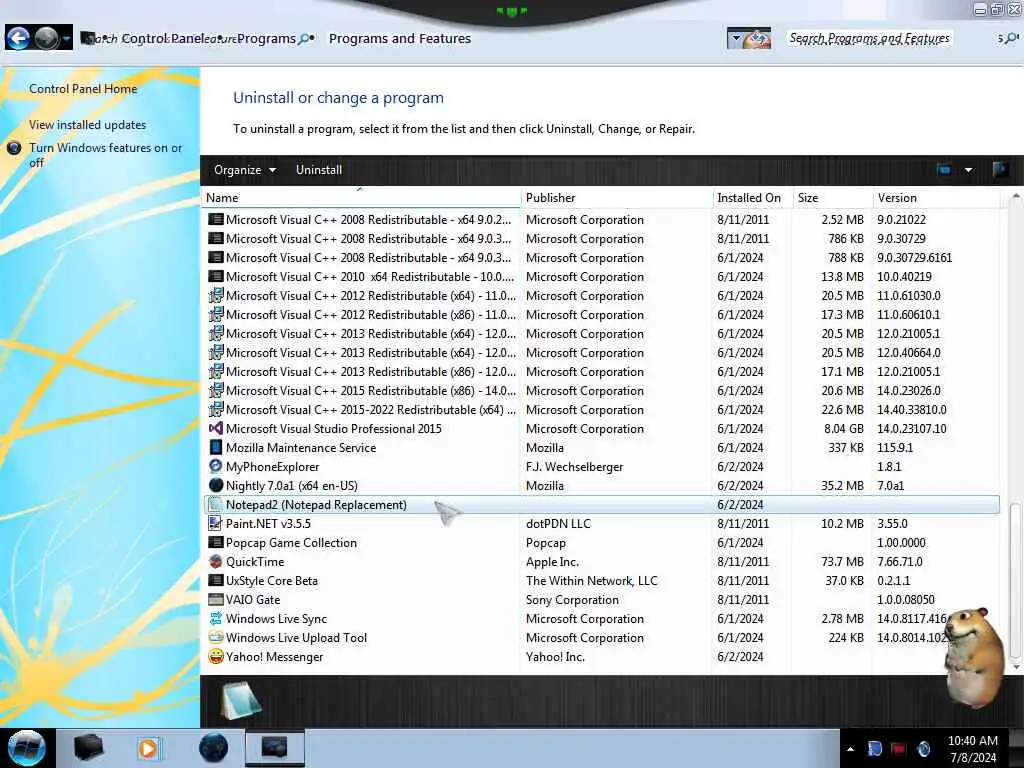
Task: Click the Nightly 7.0a1 globe icon
Action: (x=216, y=485)
